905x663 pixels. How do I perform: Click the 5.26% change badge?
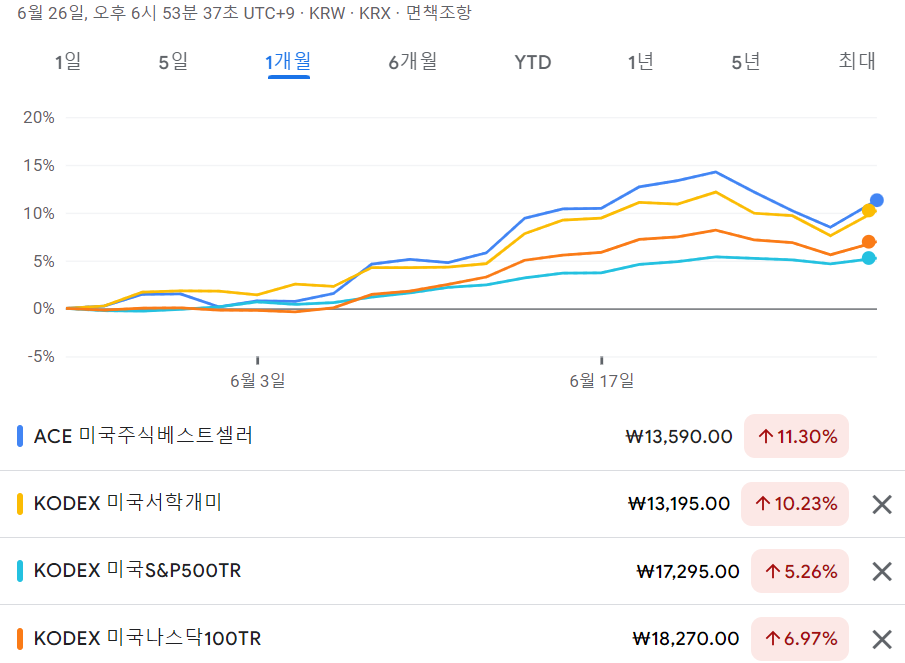[x=800, y=571]
